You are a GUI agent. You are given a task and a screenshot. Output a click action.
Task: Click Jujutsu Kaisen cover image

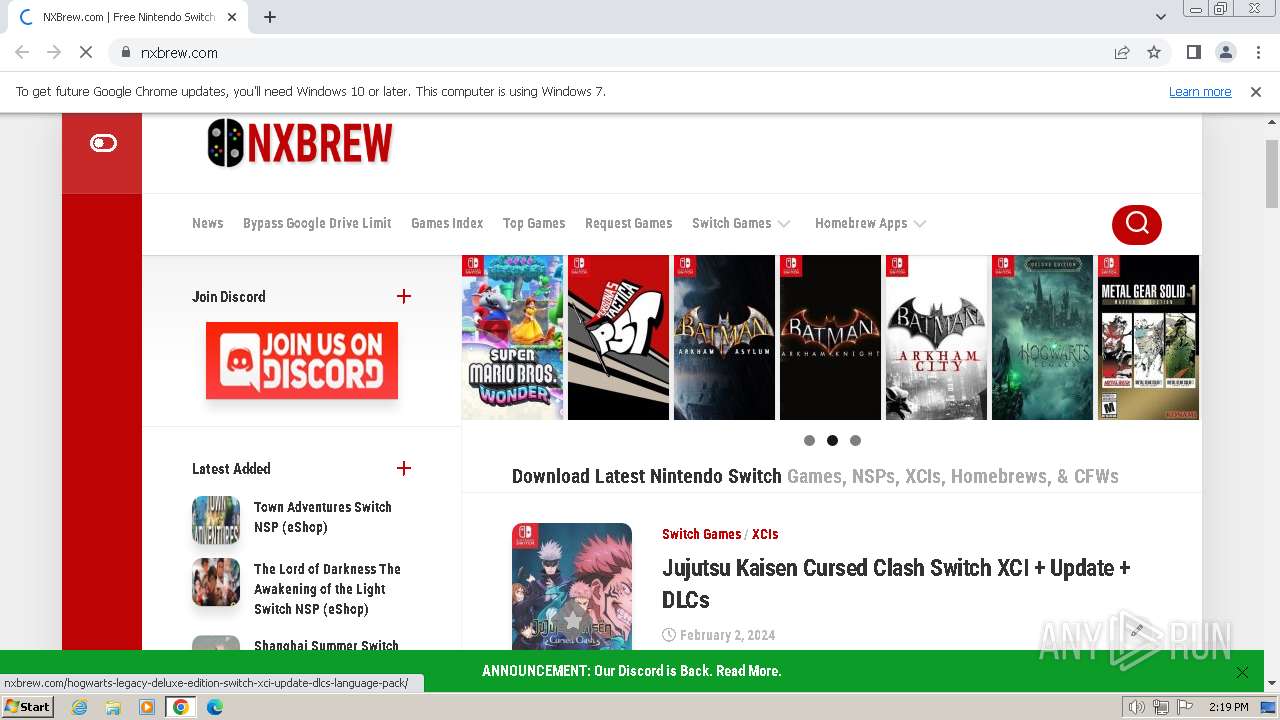pos(572,586)
